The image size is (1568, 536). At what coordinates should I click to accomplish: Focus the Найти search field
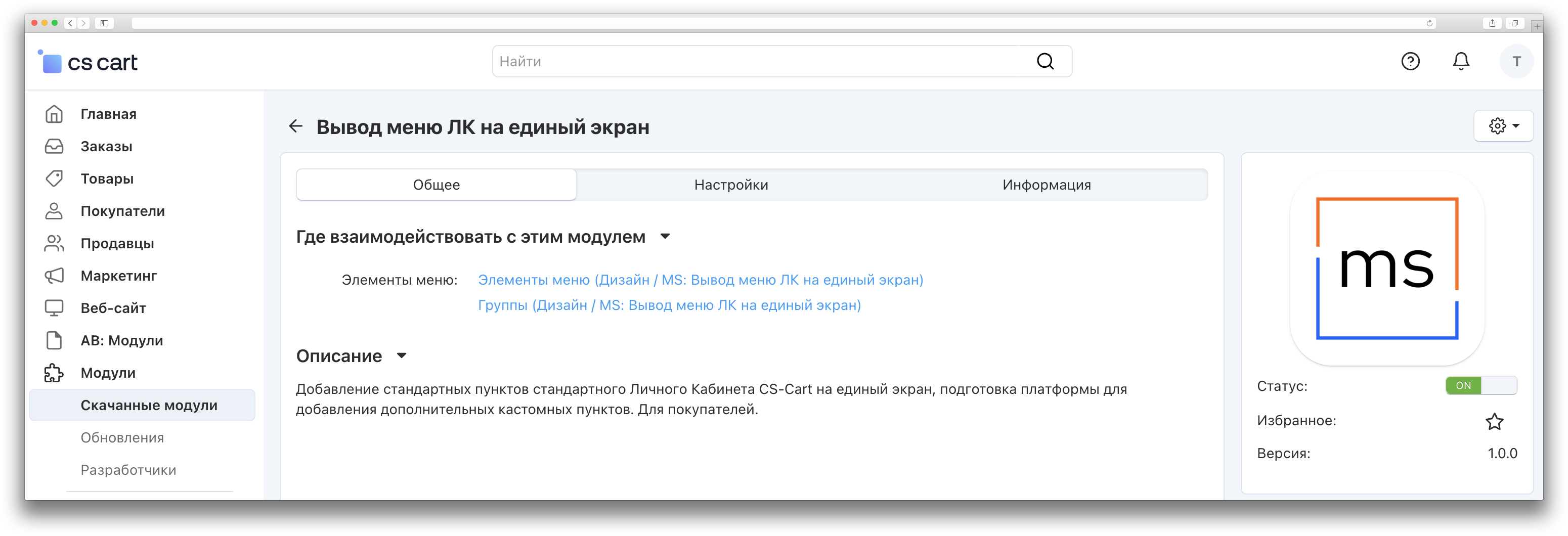pos(761,62)
